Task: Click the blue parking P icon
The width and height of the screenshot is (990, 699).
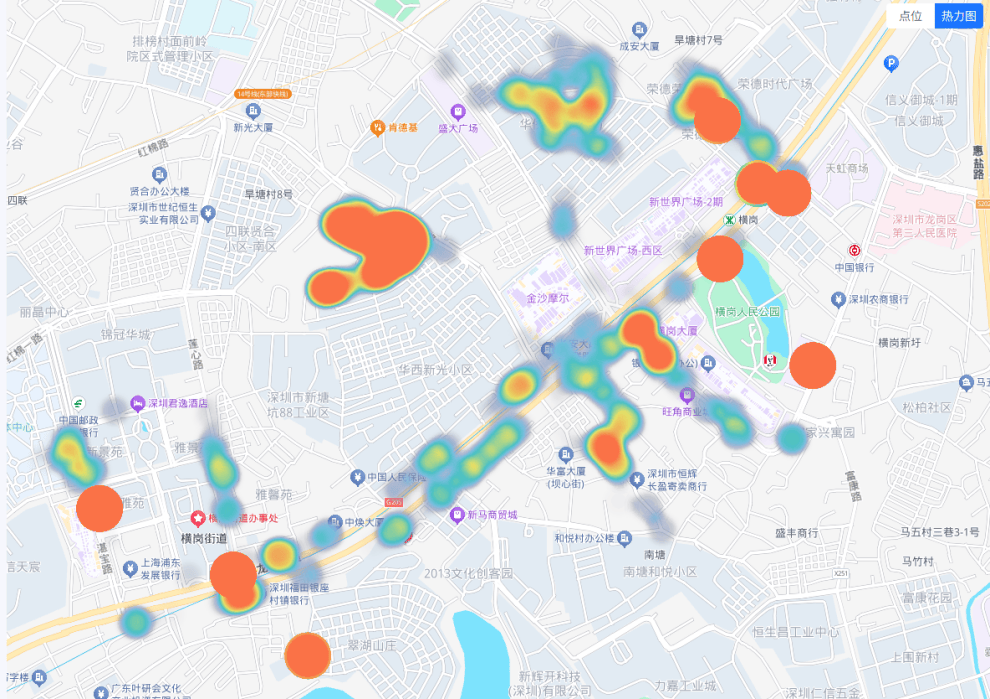Action: click(x=892, y=64)
